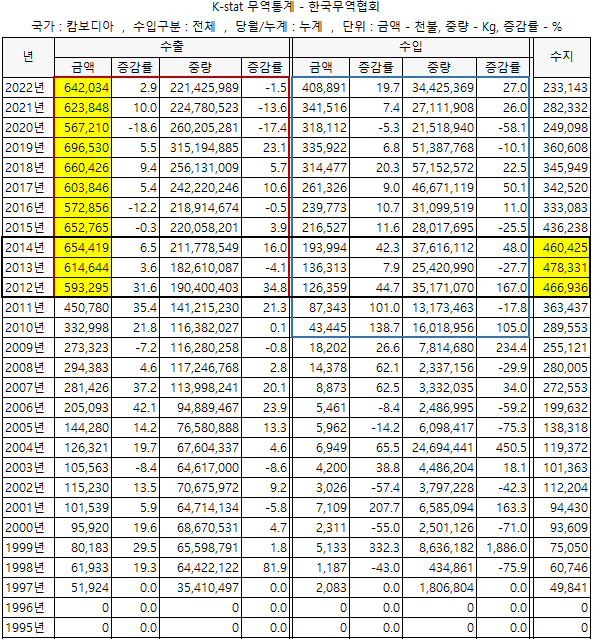Image resolution: width=593 pixels, height=639 pixels.
Task: Click export growth rate -18.6 for 2020년
Action: pos(136,128)
